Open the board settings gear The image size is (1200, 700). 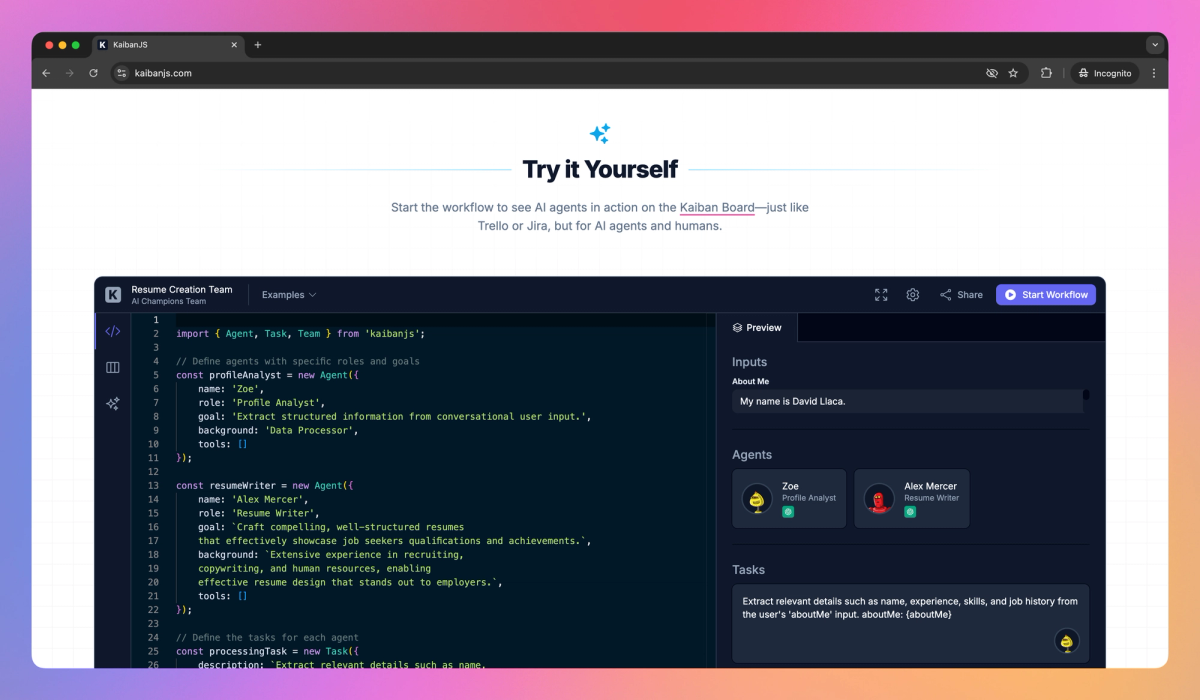click(x=912, y=295)
